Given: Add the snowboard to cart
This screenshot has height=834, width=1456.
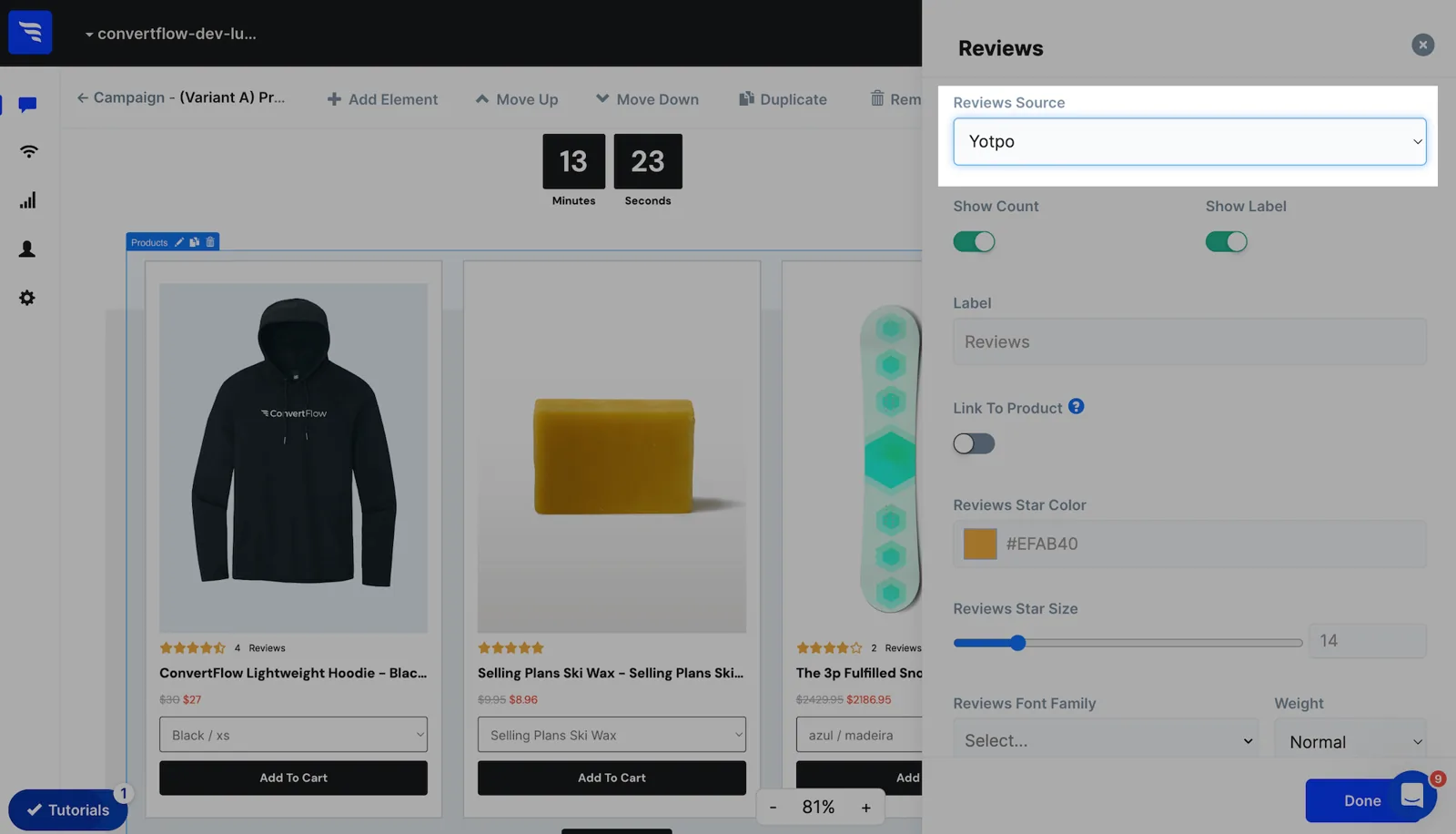Looking at the screenshot, I should click(859, 778).
